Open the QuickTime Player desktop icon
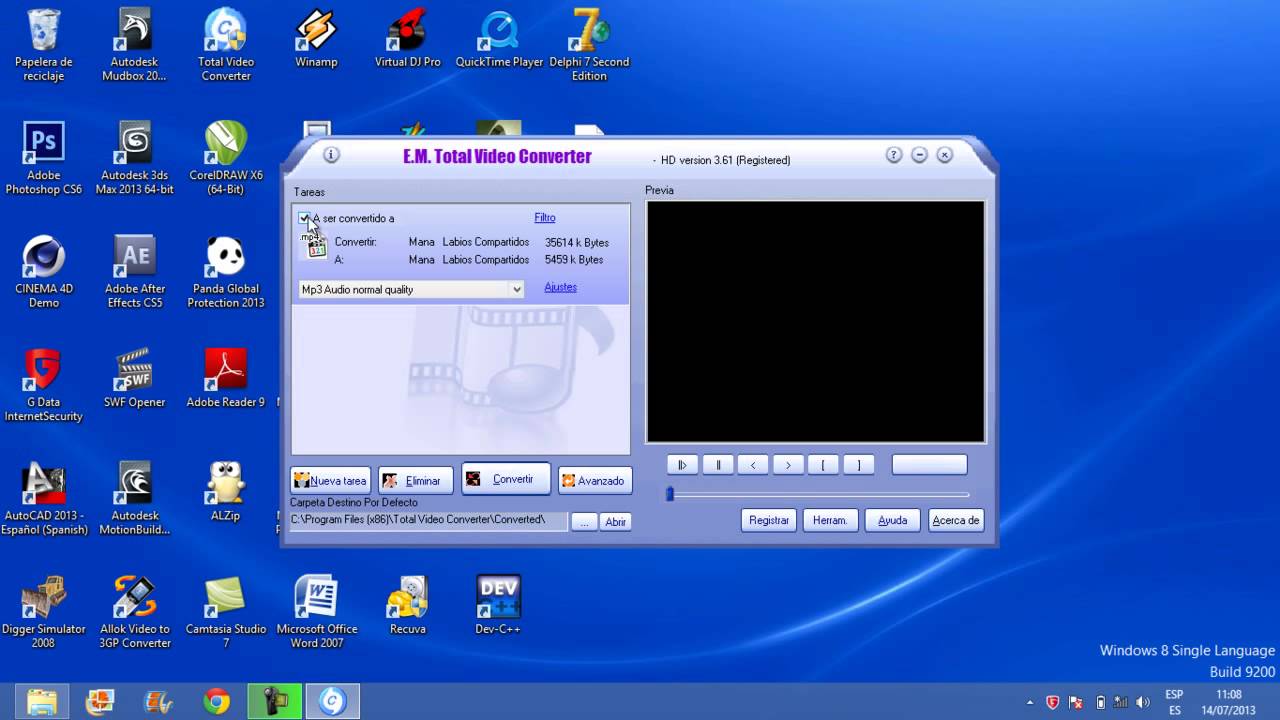The height and width of the screenshot is (720, 1280). (x=499, y=40)
